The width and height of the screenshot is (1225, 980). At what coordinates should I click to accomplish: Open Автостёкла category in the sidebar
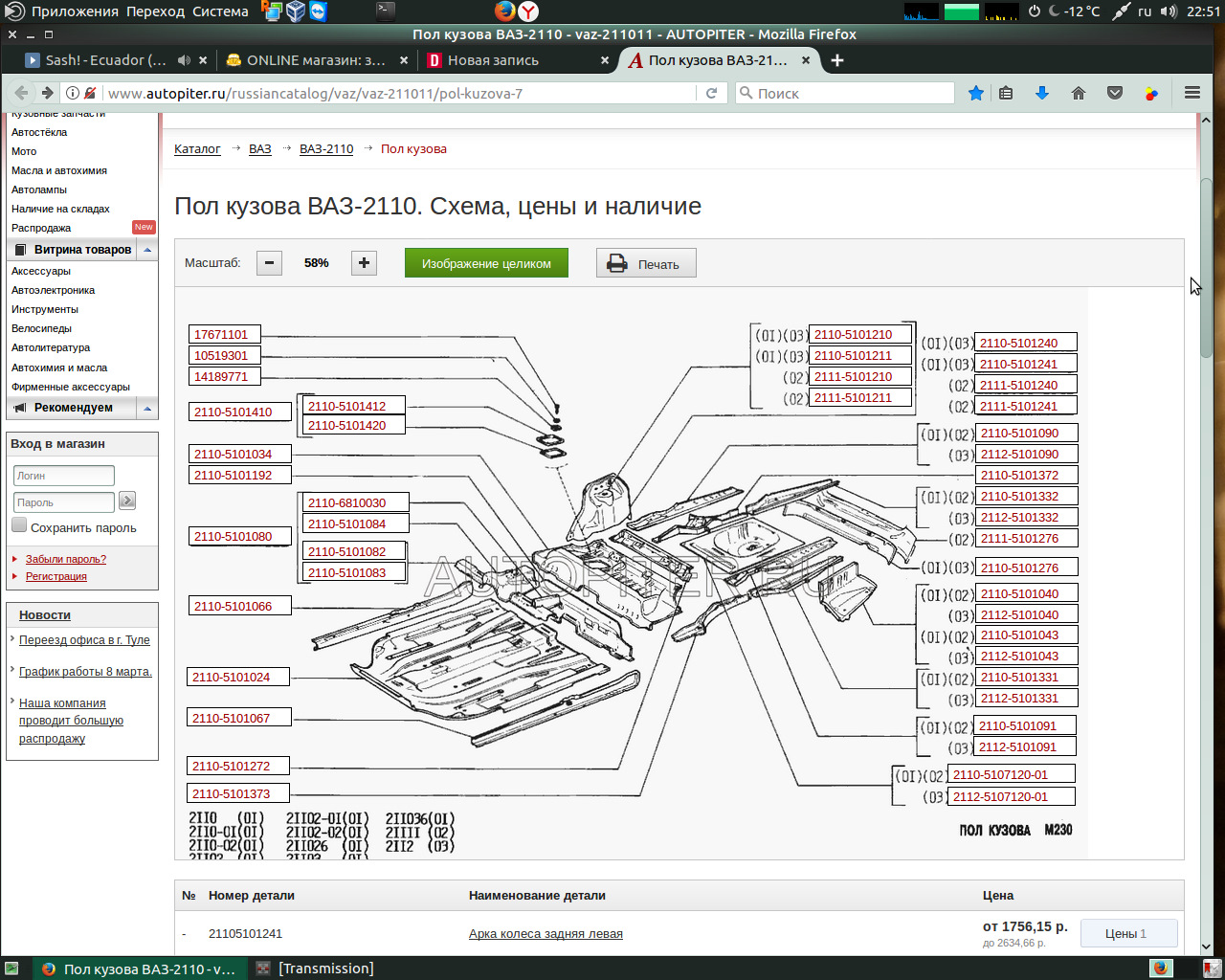(39, 132)
